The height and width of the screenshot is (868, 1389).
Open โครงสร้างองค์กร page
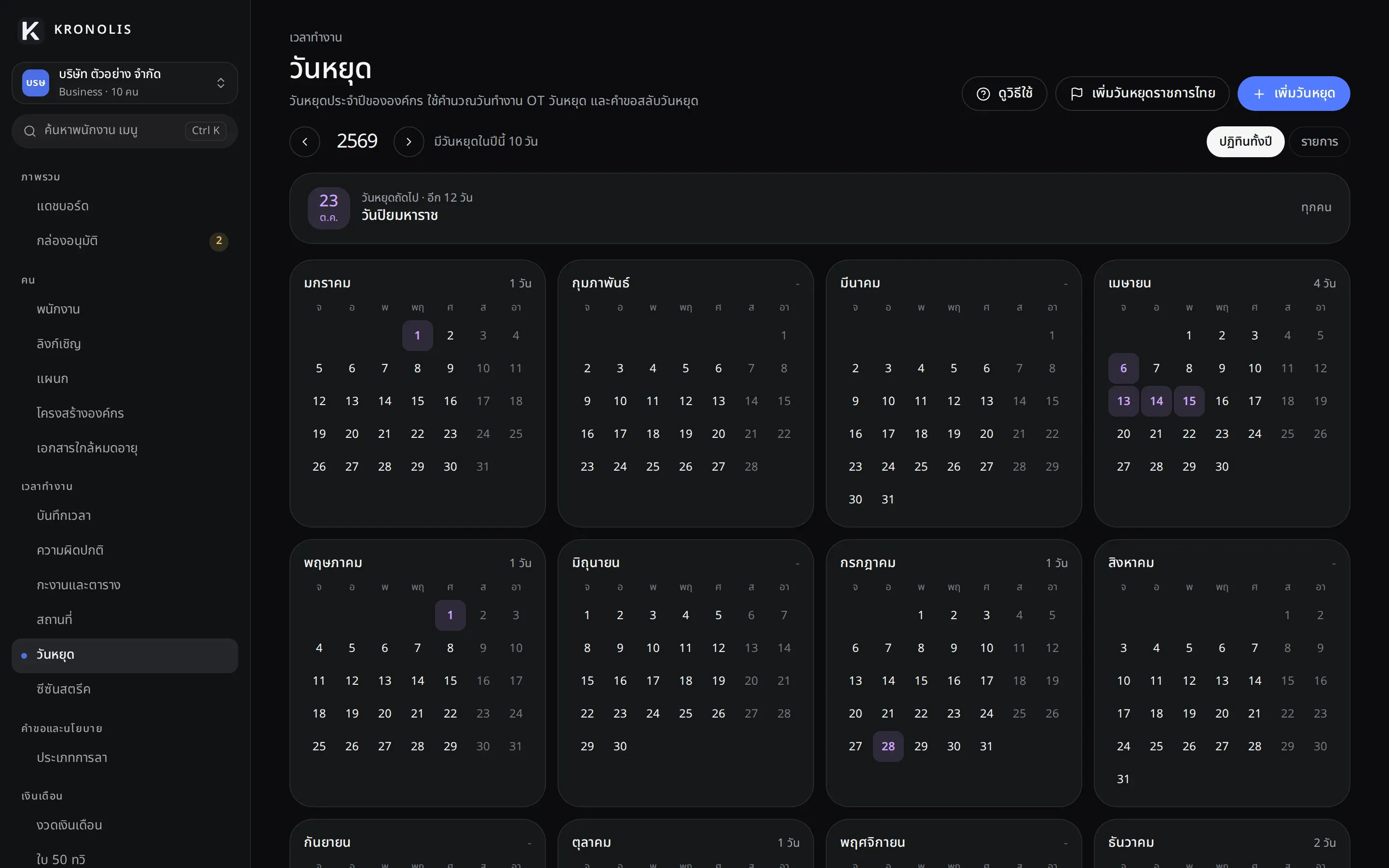pyautogui.click(x=124, y=413)
